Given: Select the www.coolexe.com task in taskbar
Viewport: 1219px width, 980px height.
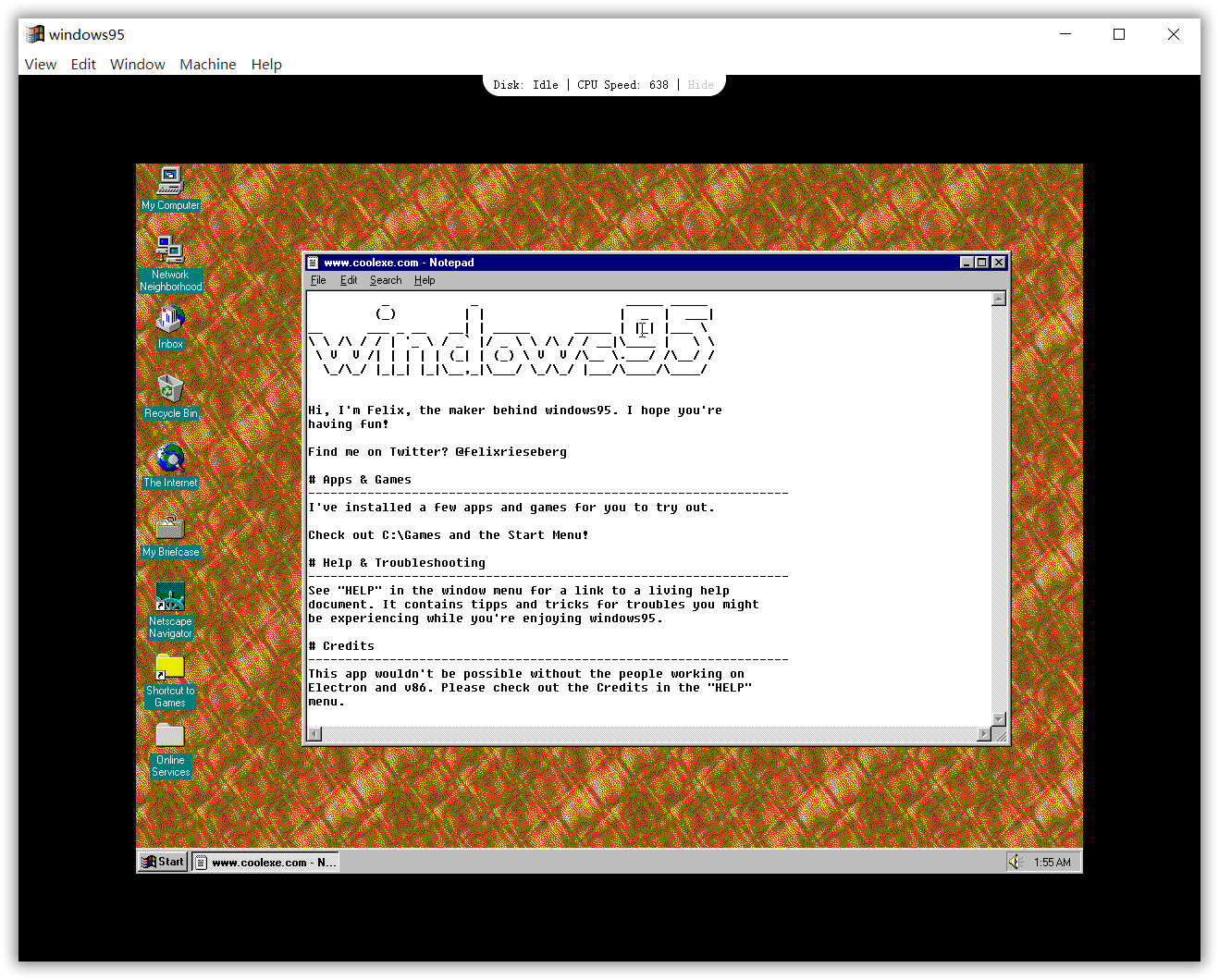Looking at the screenshot, I should 265,861.
